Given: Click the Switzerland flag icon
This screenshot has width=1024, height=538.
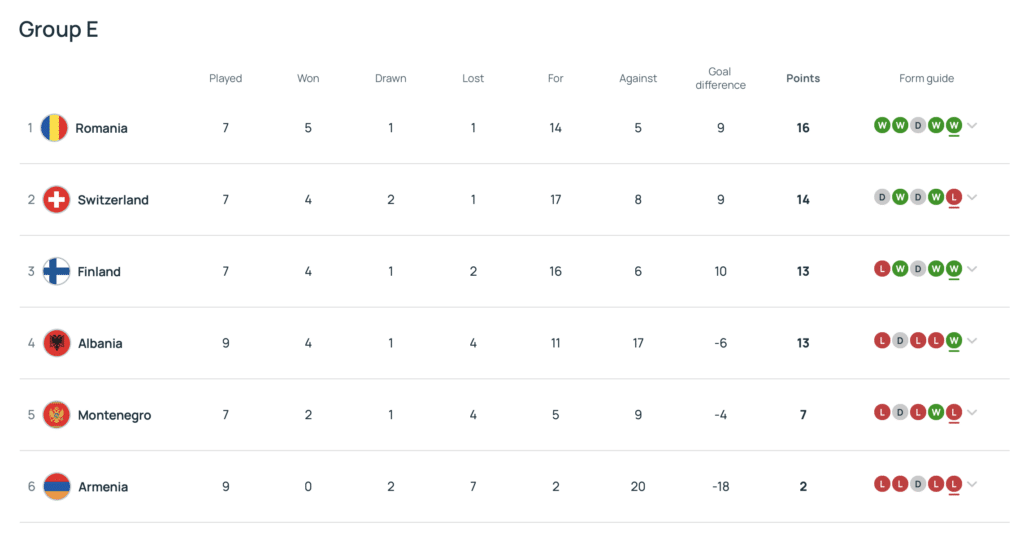Looking at the screenshot, I should [x=57, y=200].
